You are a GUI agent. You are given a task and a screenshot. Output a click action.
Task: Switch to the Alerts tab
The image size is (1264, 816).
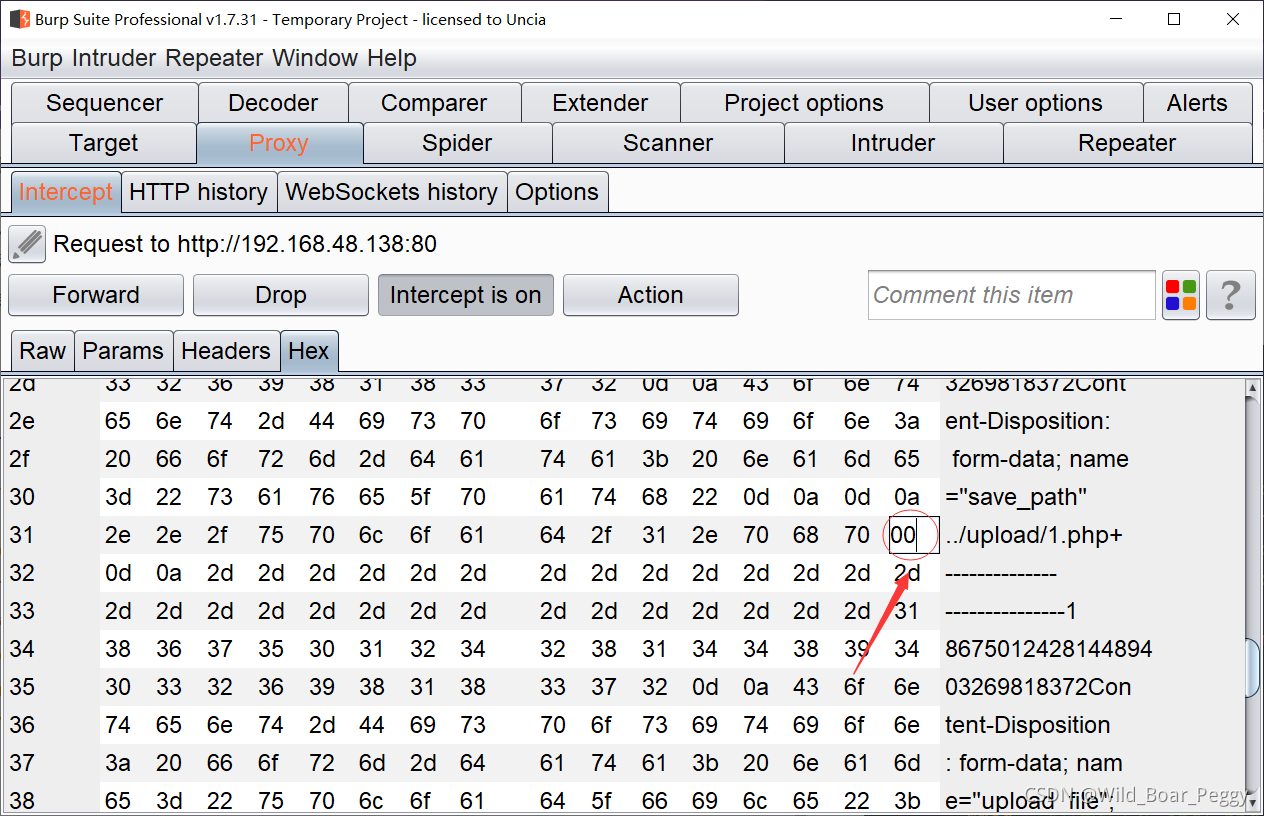(1197, 103)
